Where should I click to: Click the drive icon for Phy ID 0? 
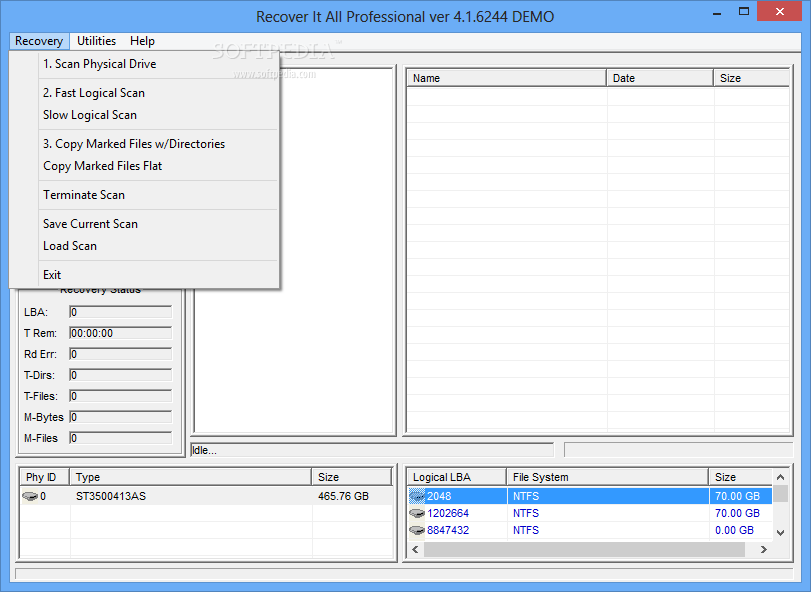point(30,496)
